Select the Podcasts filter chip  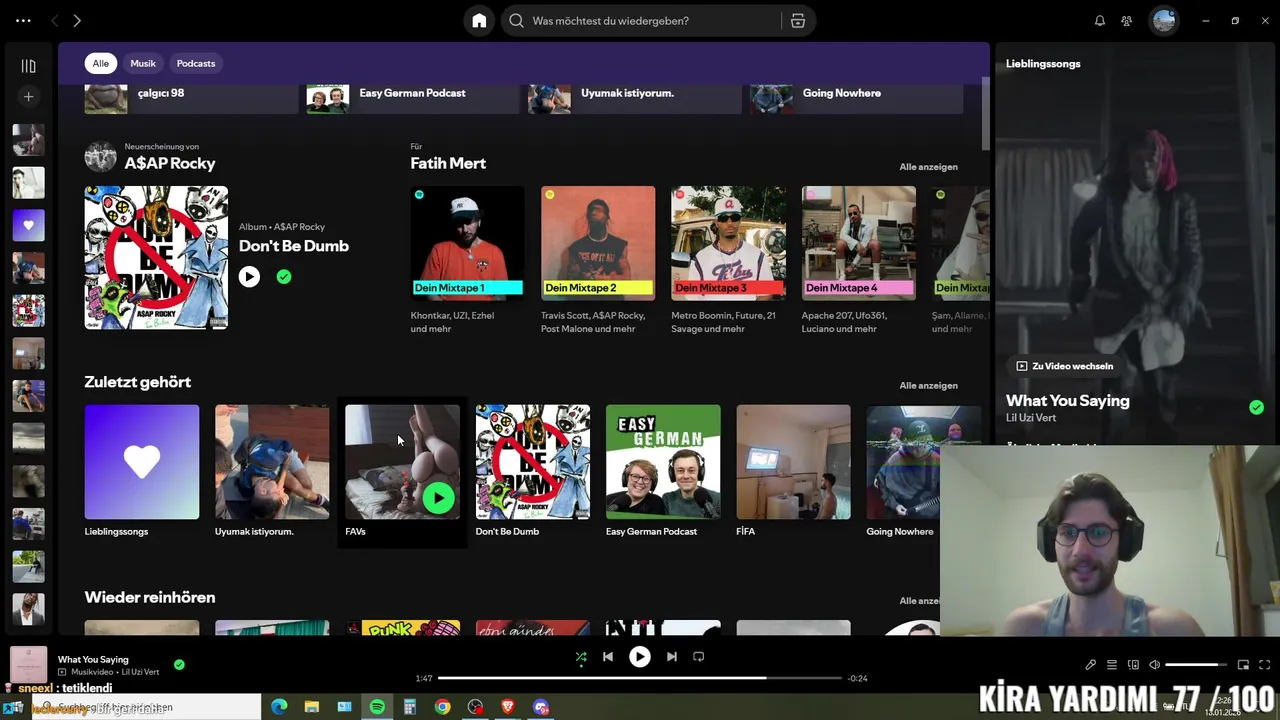pos(196,63)
